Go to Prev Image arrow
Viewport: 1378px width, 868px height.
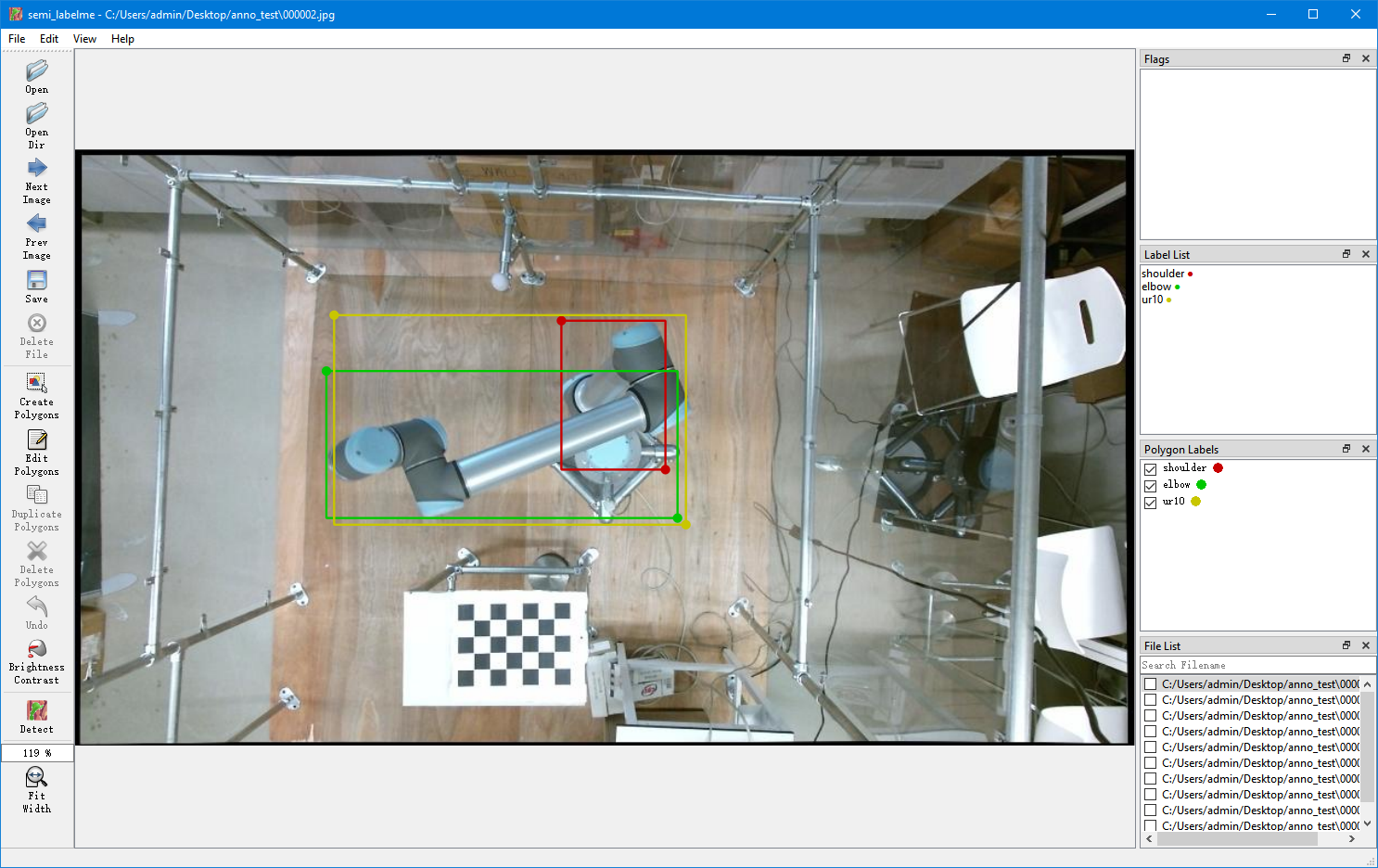coord(37,223)
